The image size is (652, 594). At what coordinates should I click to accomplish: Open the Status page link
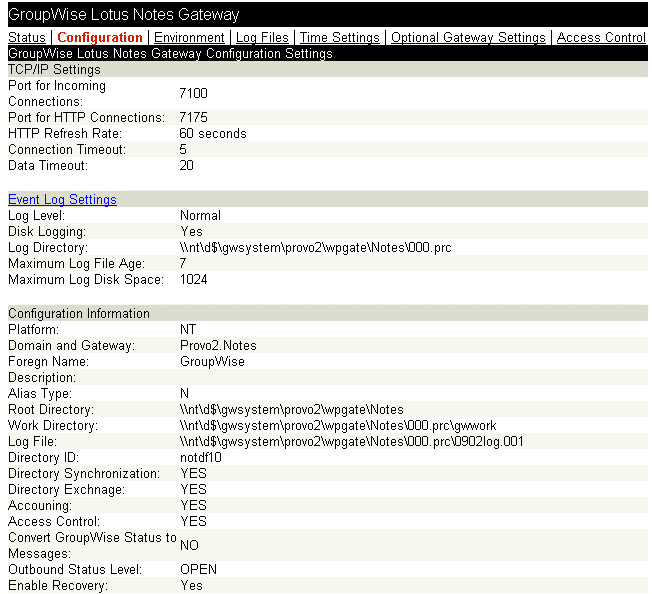click(27, 37)
